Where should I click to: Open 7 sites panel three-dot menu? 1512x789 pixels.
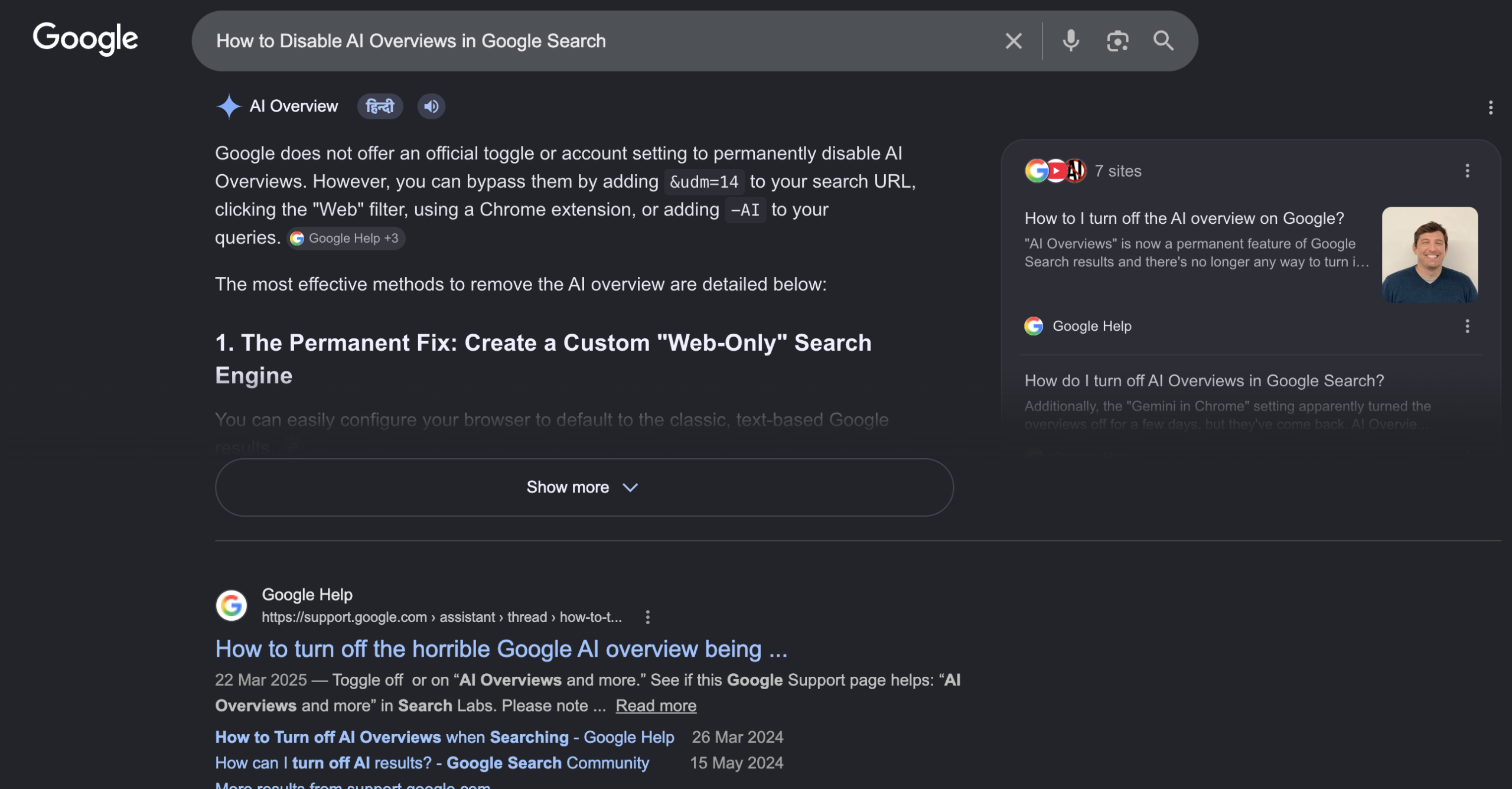(x=1467, y=171)
